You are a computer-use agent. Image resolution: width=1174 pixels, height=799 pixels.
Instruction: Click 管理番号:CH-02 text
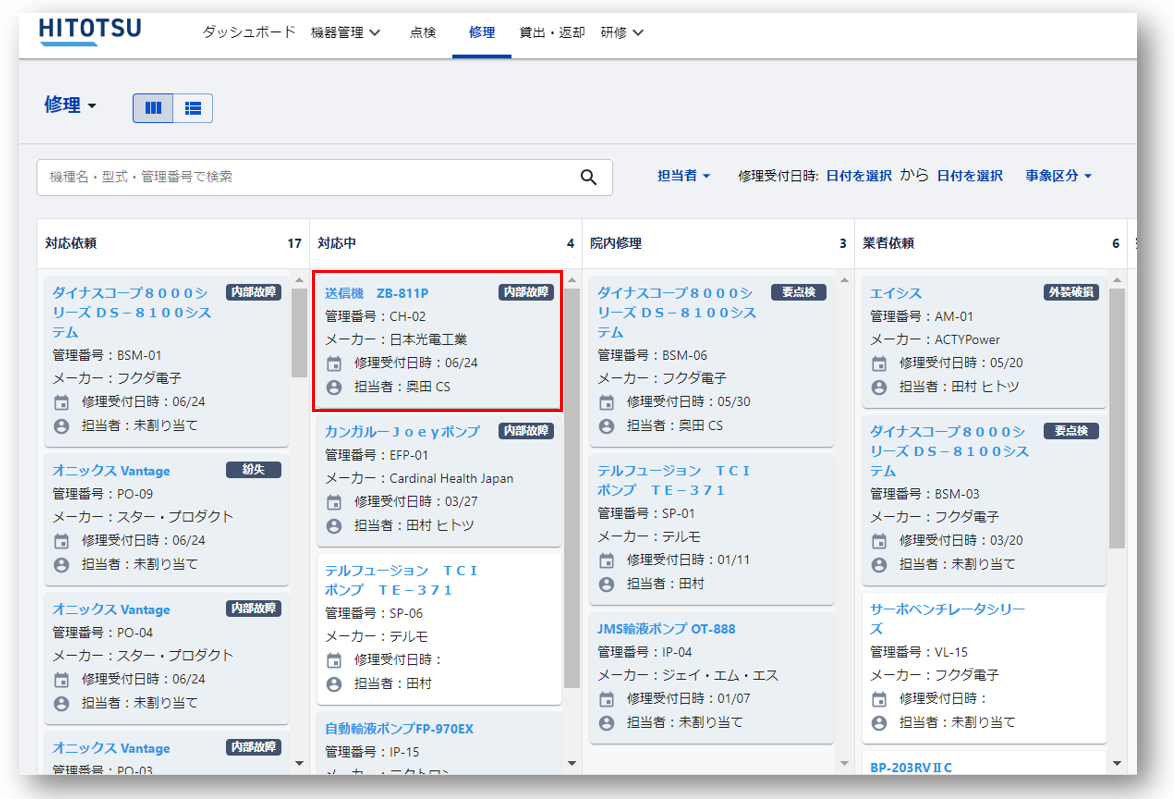[375, 316]
